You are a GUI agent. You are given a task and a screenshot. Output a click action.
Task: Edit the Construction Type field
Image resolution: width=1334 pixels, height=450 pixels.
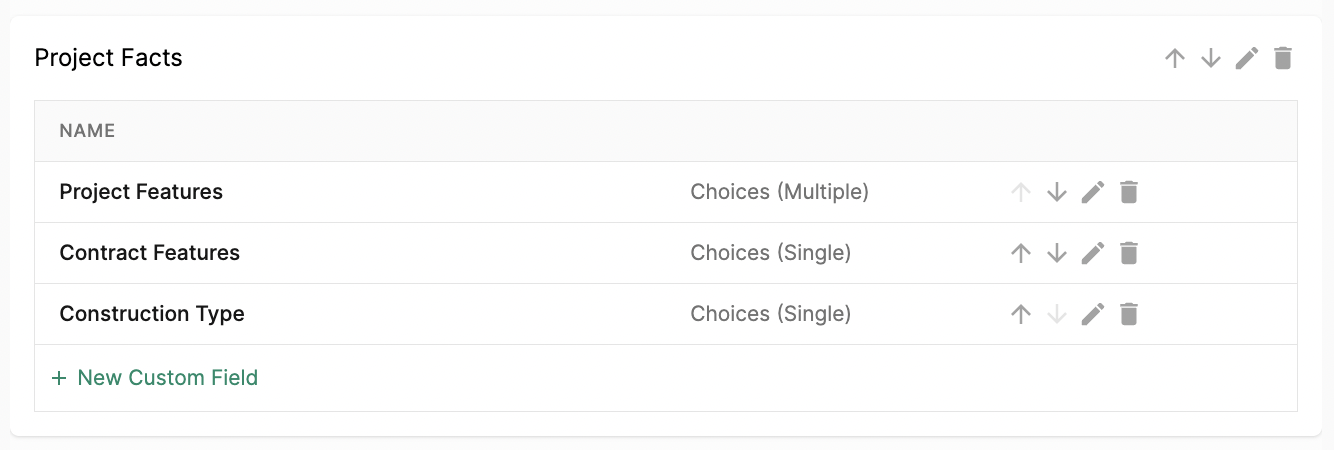[1093, 314]
